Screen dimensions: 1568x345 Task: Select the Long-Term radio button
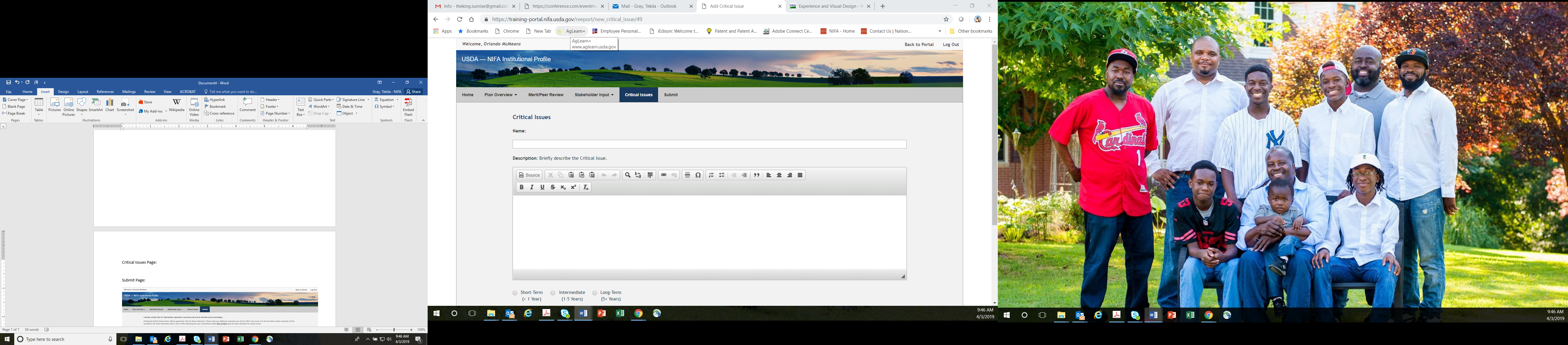(595, 293)
